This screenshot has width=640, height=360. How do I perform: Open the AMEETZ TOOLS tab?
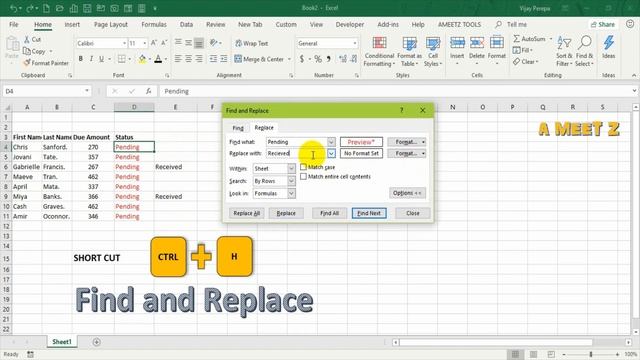click(x=460, y=24)
